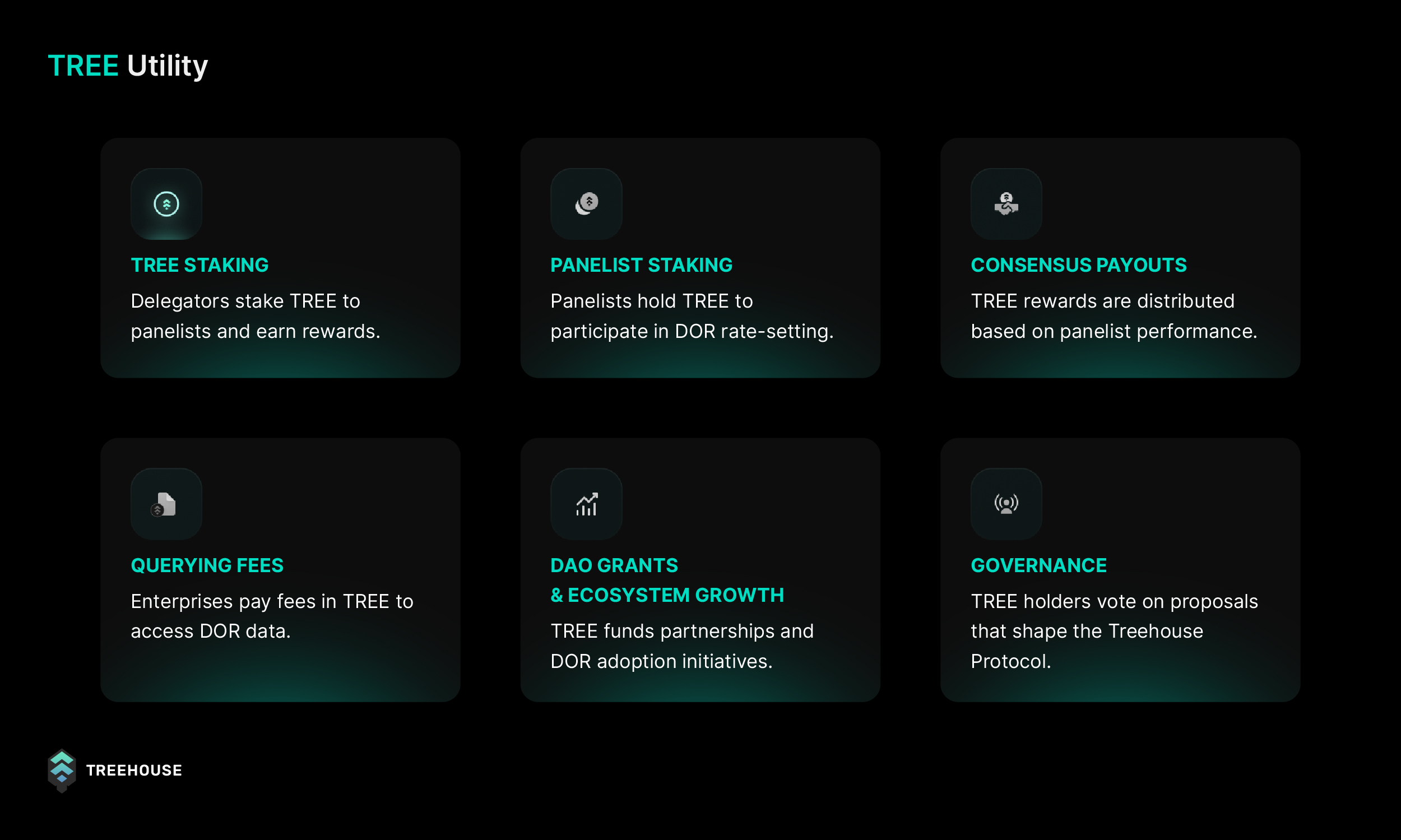Select the DAO GRANTS & ECOSYSTEM GROWTH heading
This screenshot has height=840, width=1401.
coord(667,580)
